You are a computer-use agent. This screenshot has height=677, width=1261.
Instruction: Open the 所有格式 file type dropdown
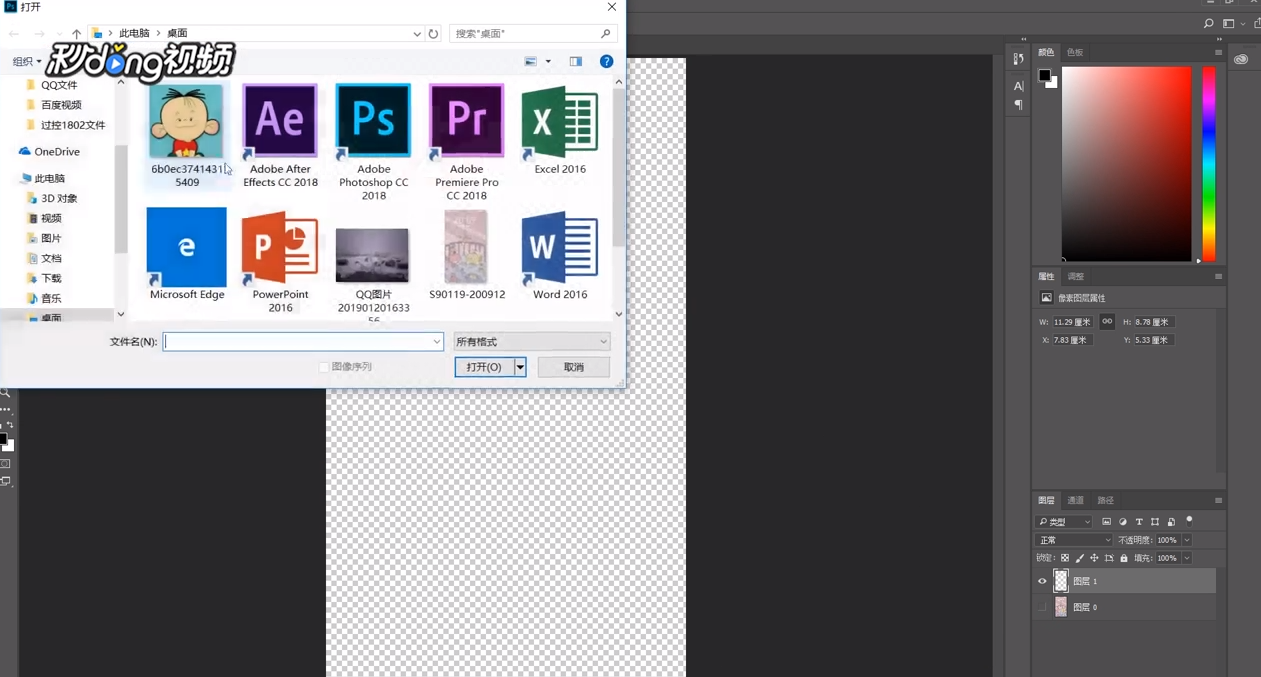pyautogui.click(x=532, y=342)
